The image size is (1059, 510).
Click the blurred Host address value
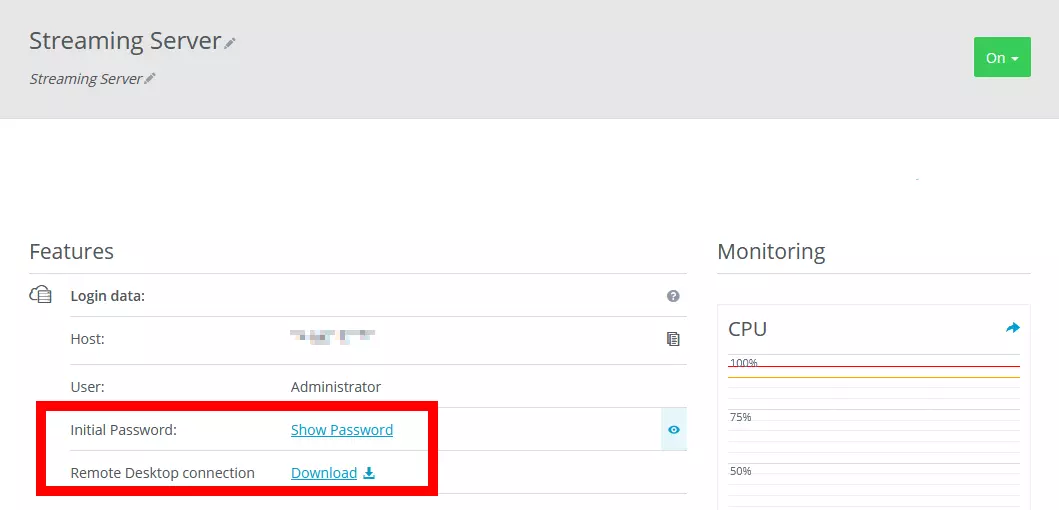click(x=332, y=336)
